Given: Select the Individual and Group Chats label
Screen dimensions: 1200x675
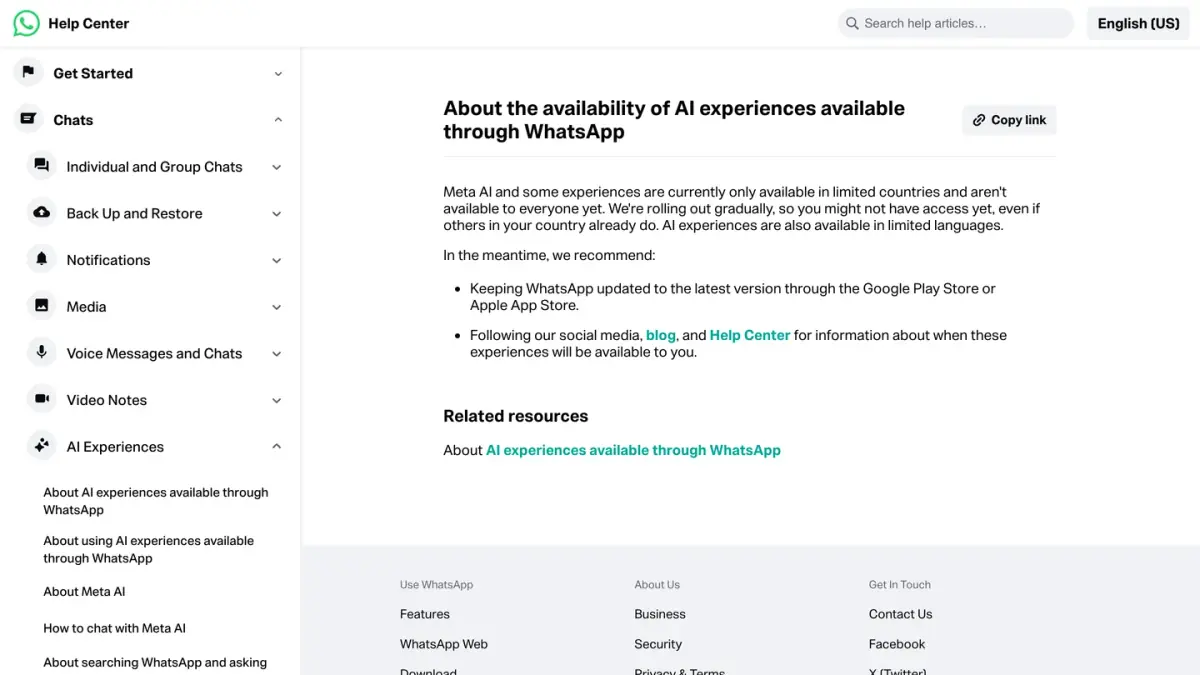Looking at the screenshot, I should (154, 167).
